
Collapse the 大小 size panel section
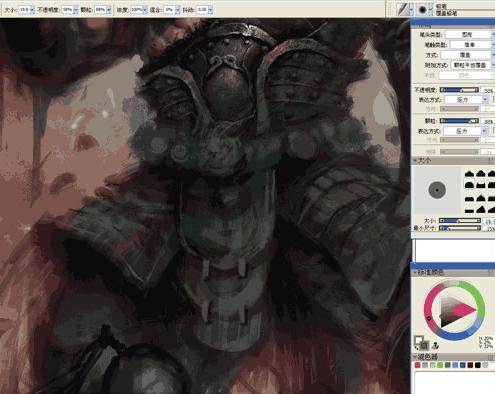tap(415, 161)
